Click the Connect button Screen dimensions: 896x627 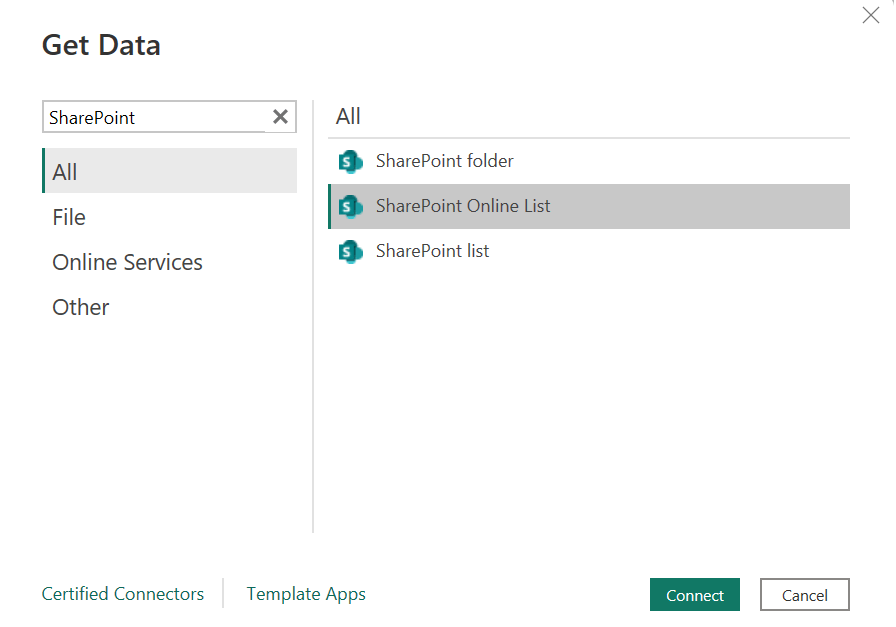point(694,594)
